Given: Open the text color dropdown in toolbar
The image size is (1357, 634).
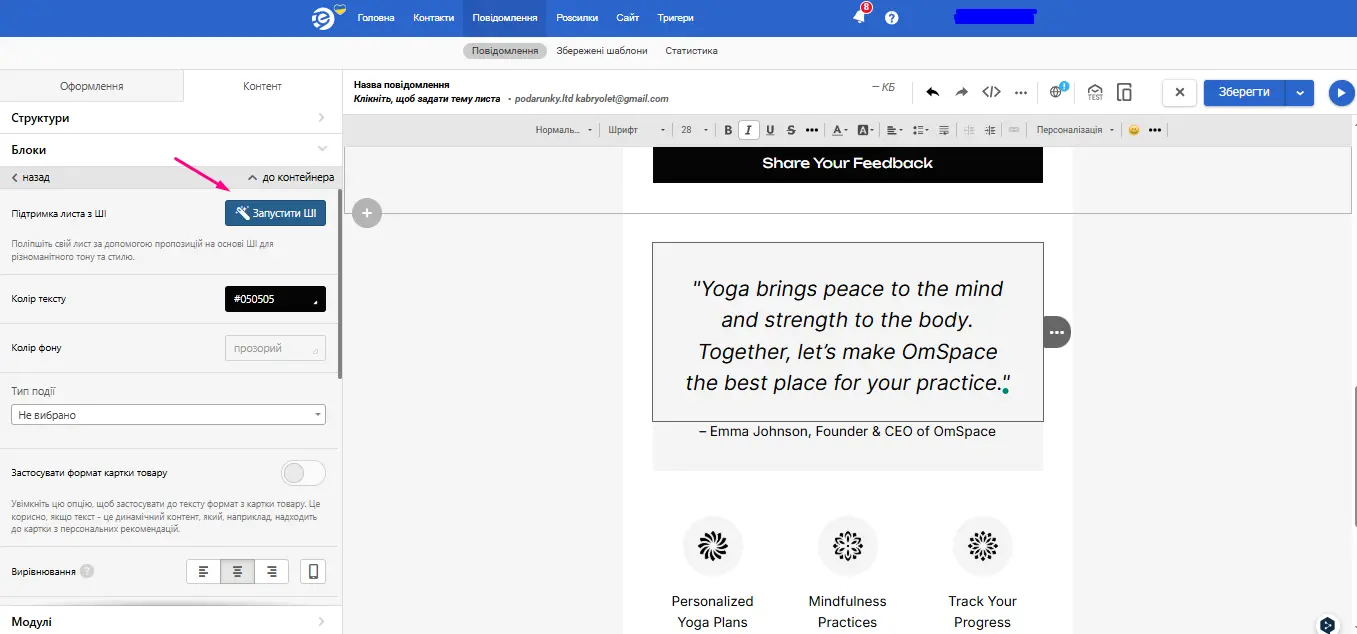Looking at the screenshot, I should 840,130.
